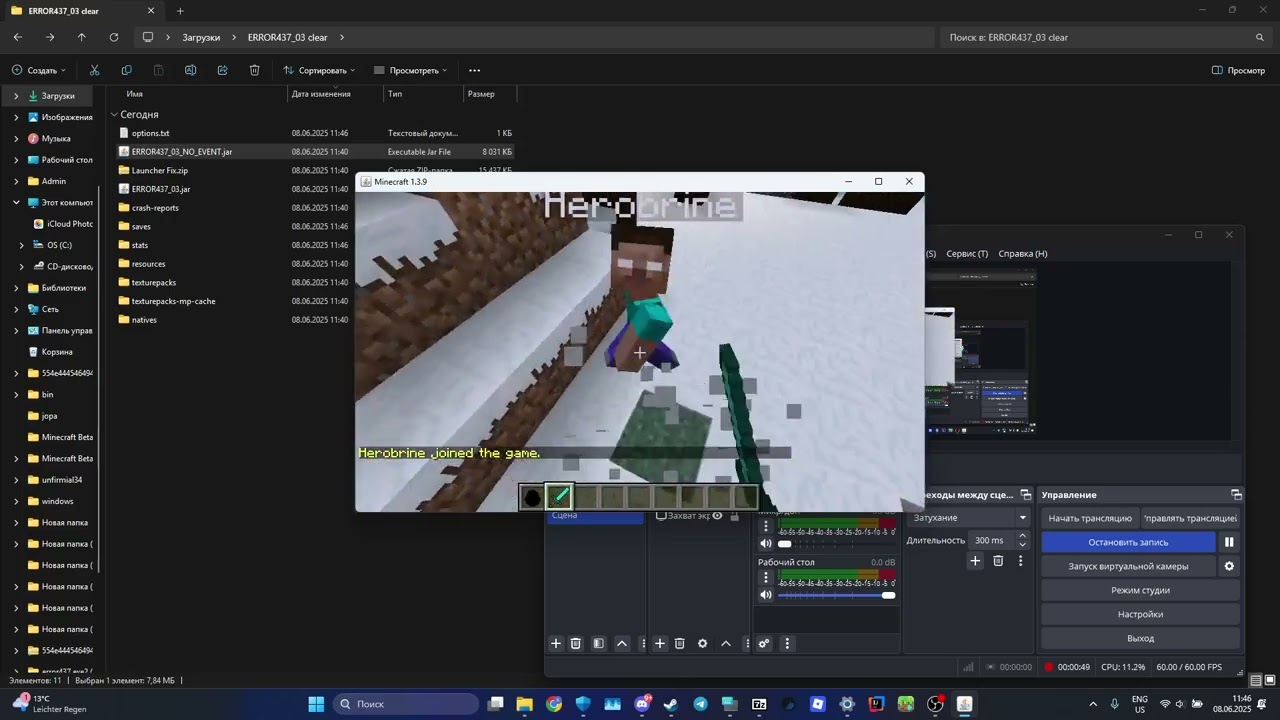Click Остановить запись button

coord(1128,542)
